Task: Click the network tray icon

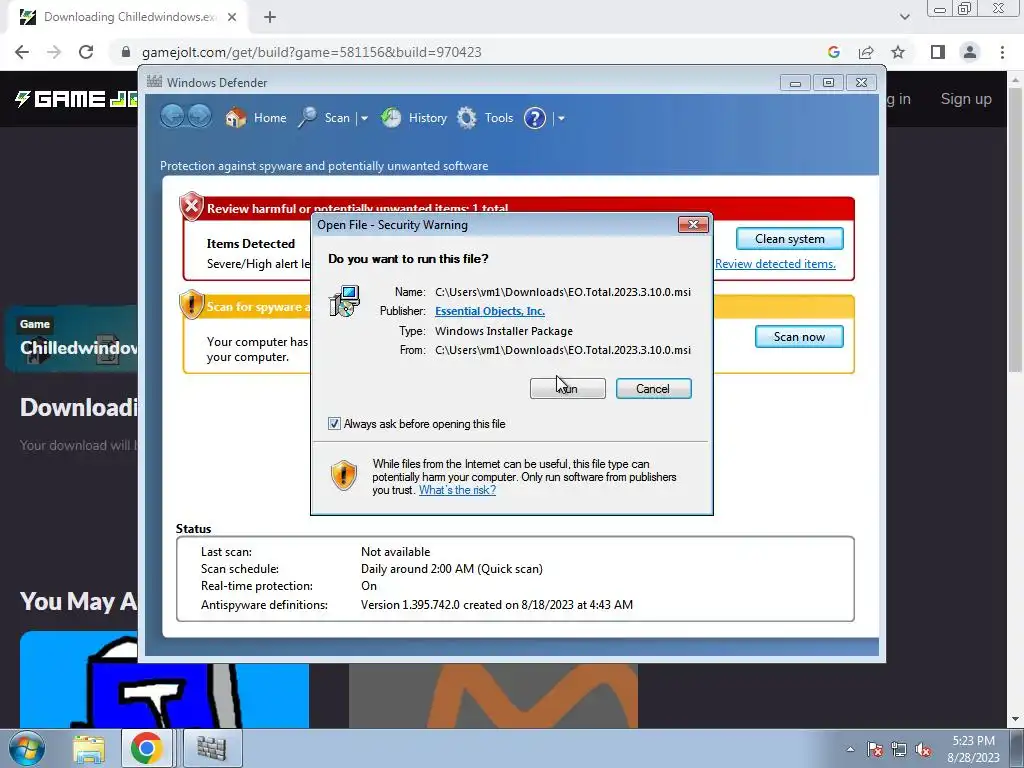Action: 899,750
